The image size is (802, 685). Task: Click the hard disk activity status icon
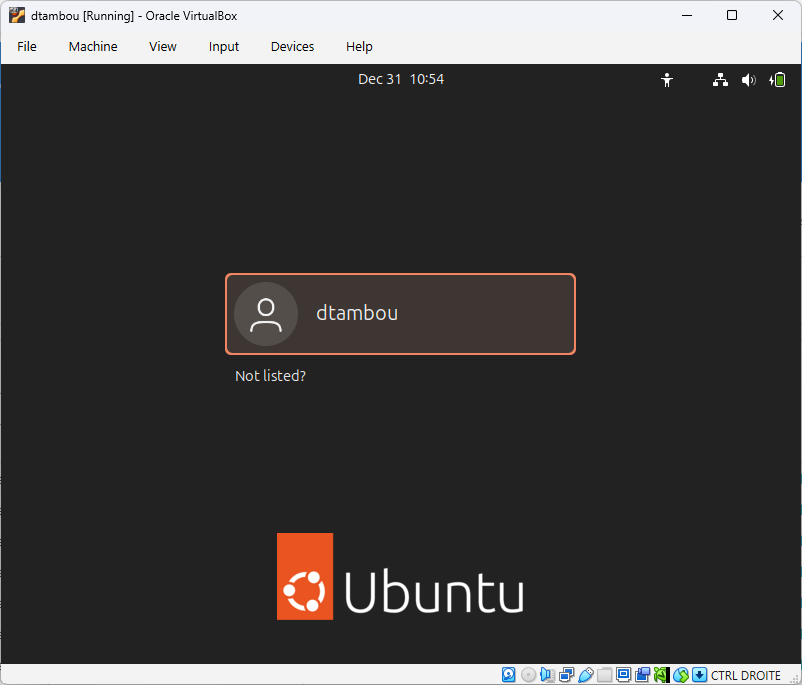[508, 675]
